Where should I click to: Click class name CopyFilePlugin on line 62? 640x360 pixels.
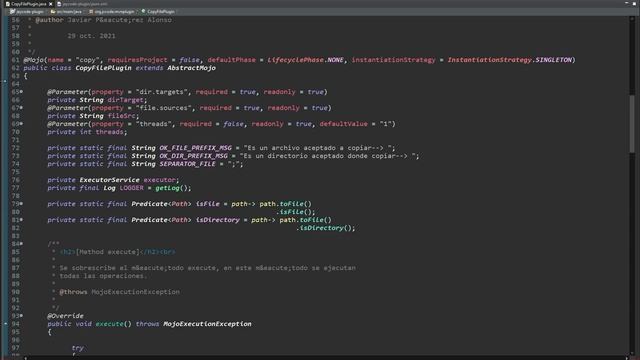[103, 68]
